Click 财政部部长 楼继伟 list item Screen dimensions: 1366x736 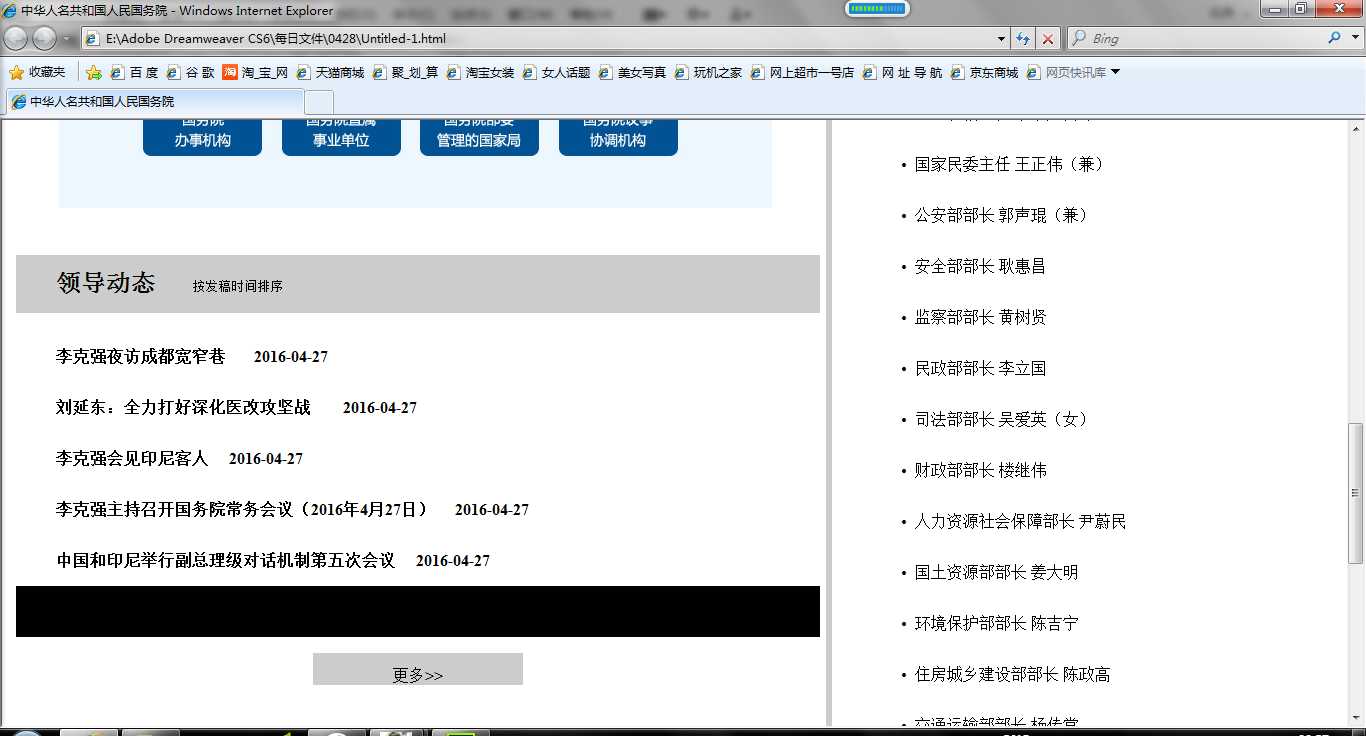tap(980, 470)
